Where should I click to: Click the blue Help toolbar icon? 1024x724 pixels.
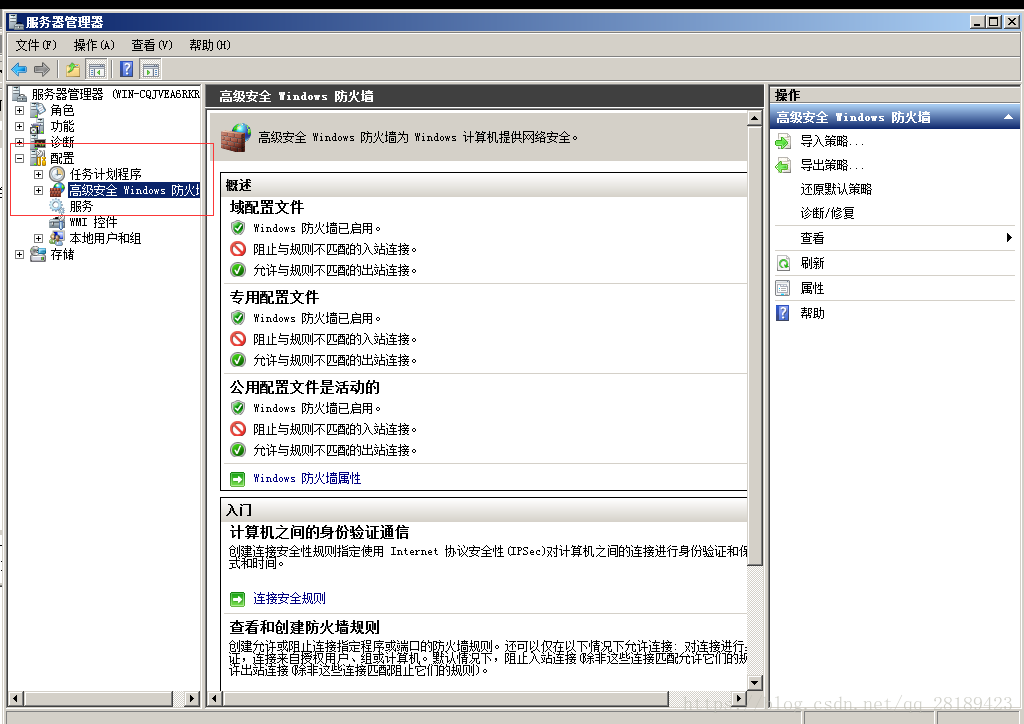point(127,69)
